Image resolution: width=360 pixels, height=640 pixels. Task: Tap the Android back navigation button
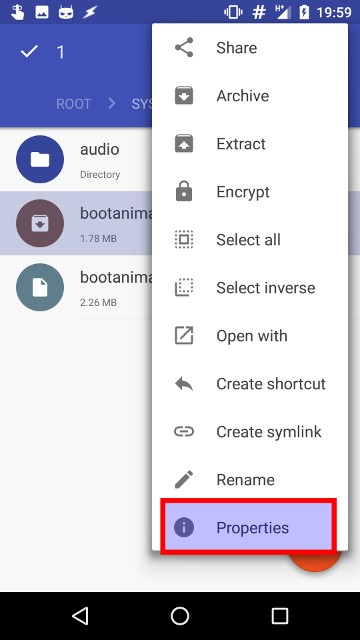80,616
